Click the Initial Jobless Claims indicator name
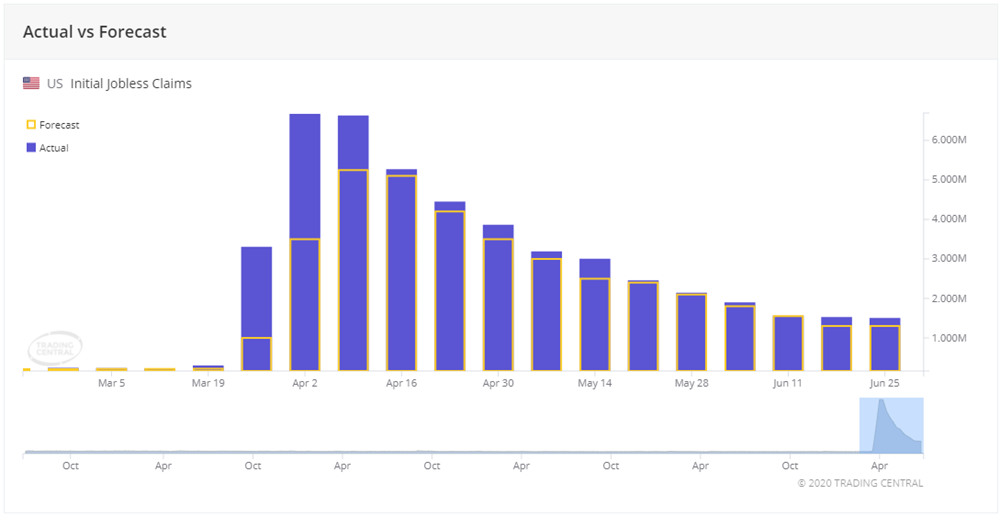Viewport: 1000px width, 517px height. coord(131,84)
